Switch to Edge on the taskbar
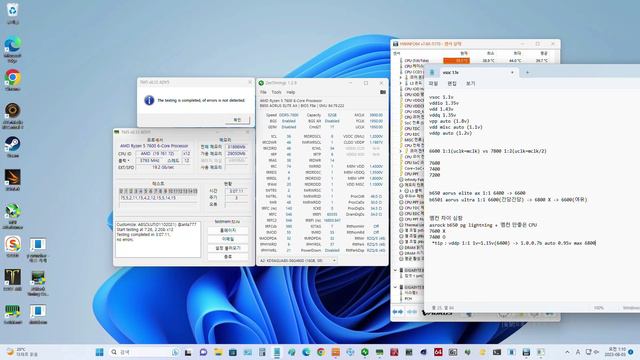The image size is (640, 360). [306, 352]
